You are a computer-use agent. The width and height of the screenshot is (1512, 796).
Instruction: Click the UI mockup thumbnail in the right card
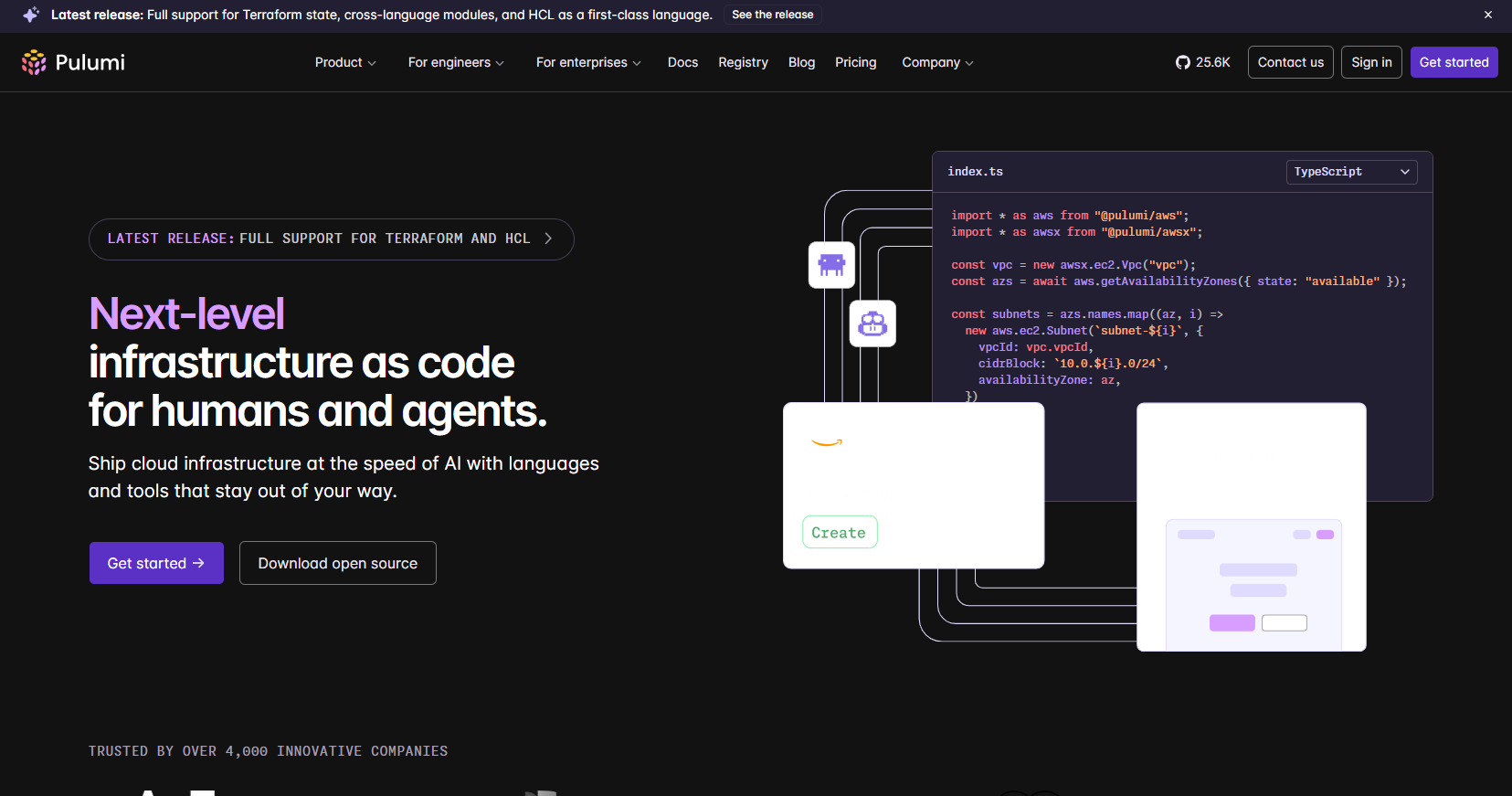pyautogui.click(x=1253, y=585)
